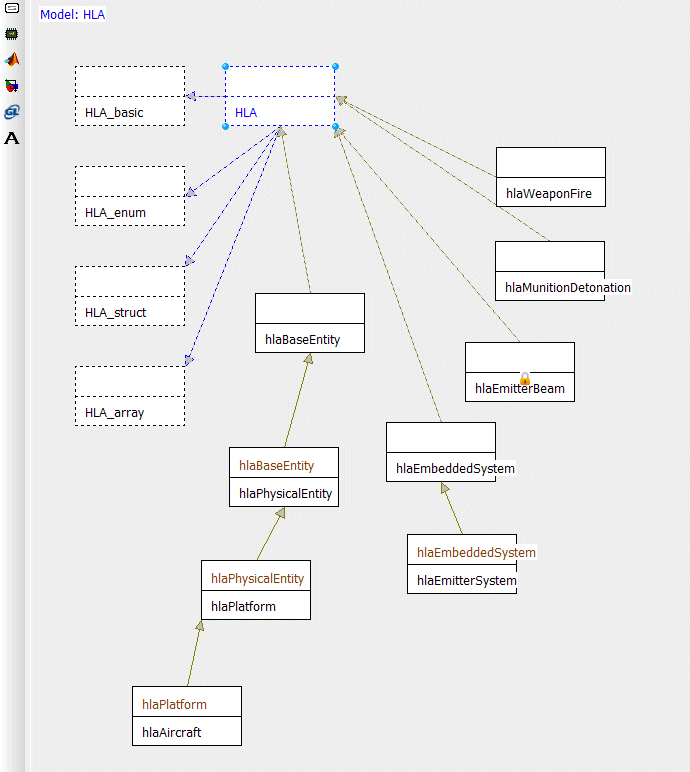Click the brown hlaPhysicalEntity parent label above hlaPlatform
This screenshot has width=690, height=772.
tap(257, 578)
